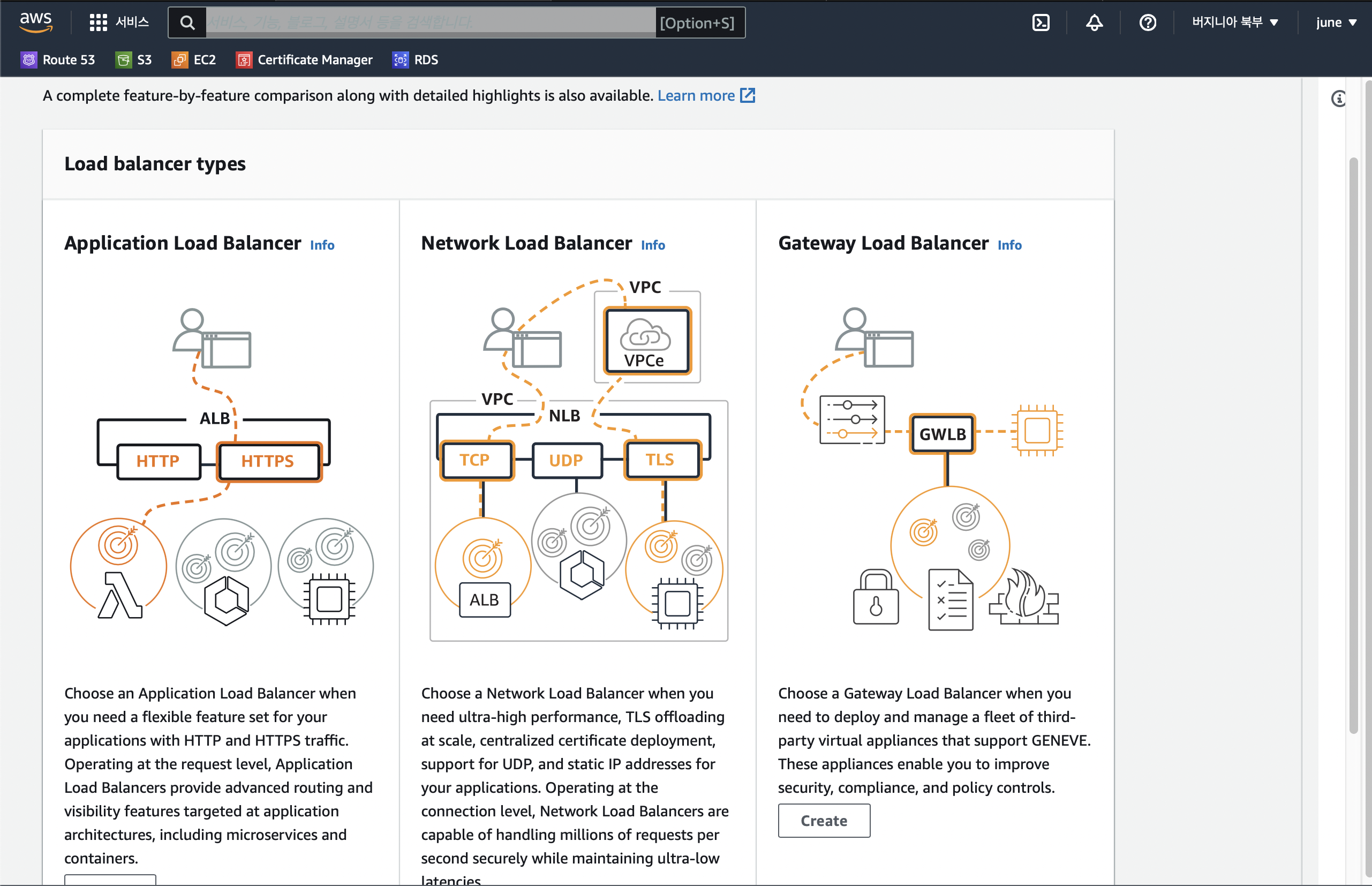Image resolution: width=1372 pixels, height=886 pixels.
Task: Click the Route 53 shortcut icon
Action: pyautogui.click(x=29, y=60)
